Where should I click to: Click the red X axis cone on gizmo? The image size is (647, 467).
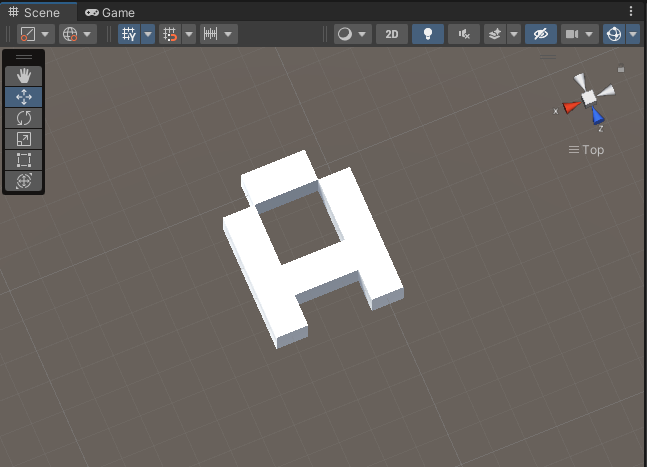tap(571, 107)
